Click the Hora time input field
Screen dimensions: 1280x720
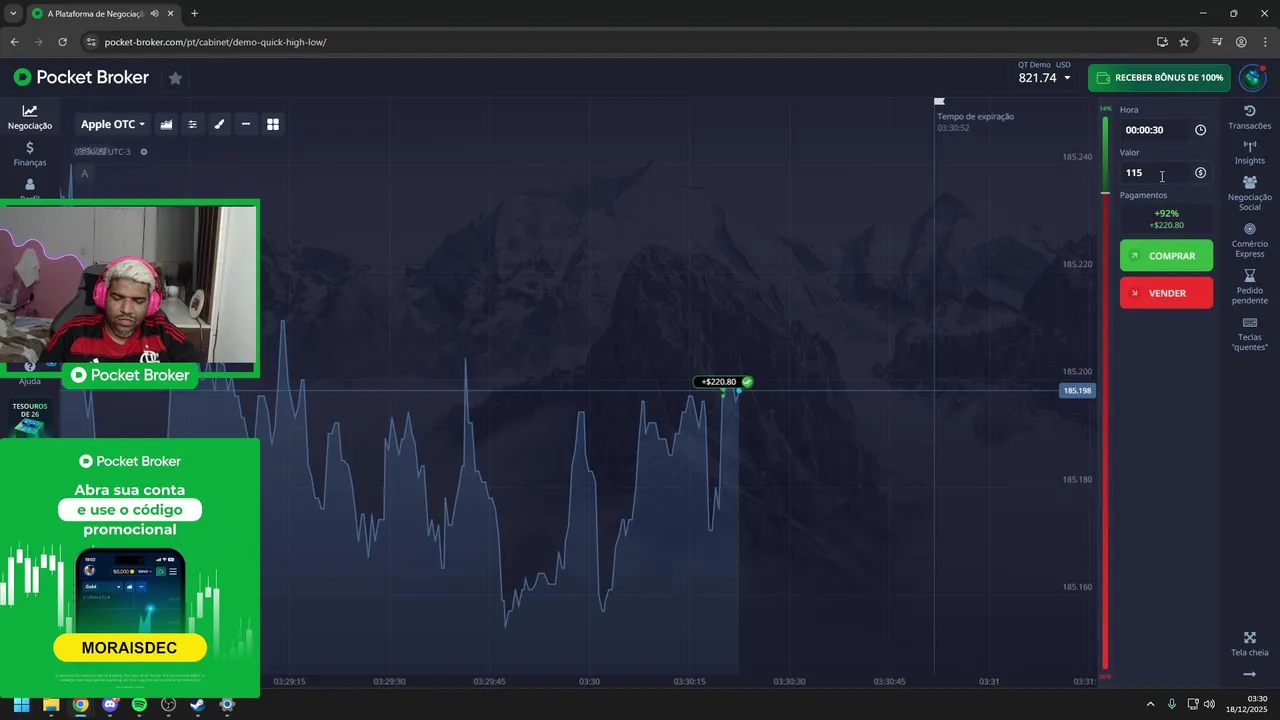coord(1166,130)
